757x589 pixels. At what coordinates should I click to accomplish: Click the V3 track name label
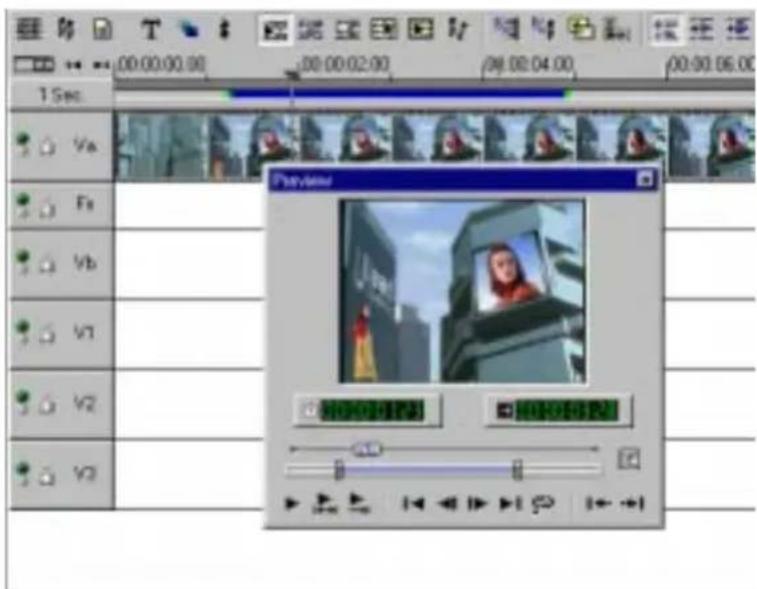click(84, 474)
